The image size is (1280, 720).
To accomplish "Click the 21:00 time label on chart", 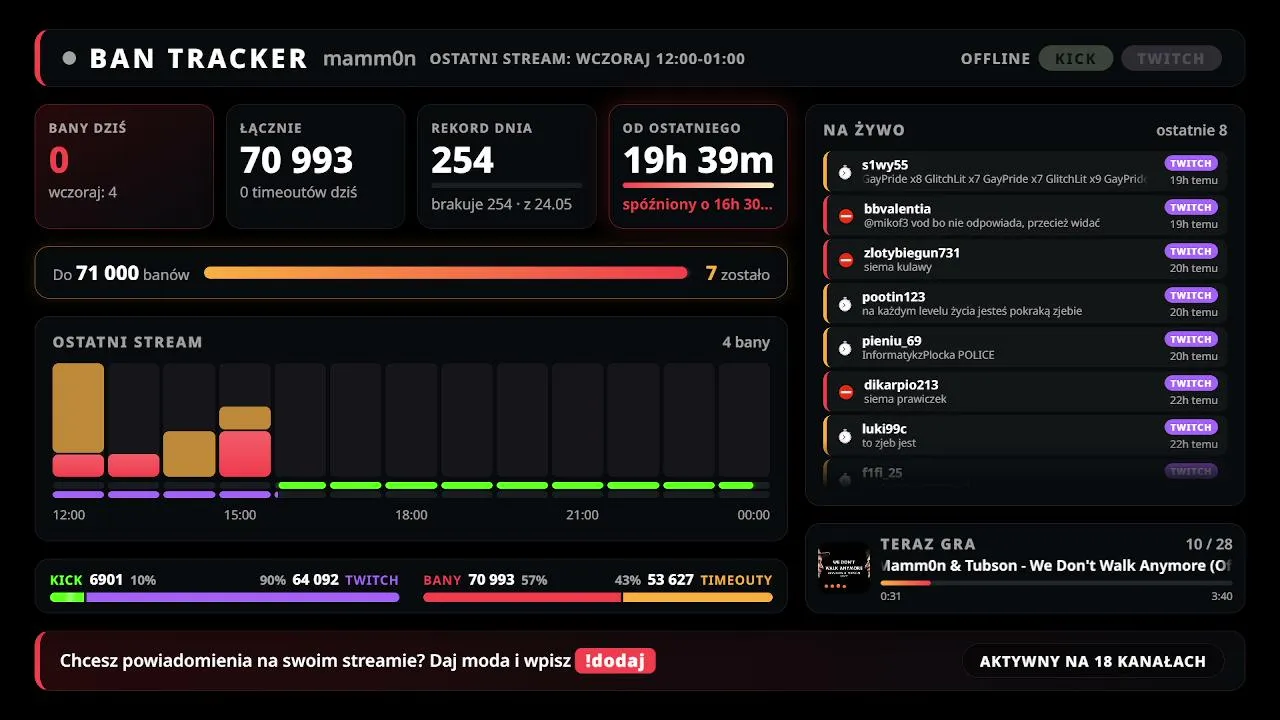I will 582,515.
